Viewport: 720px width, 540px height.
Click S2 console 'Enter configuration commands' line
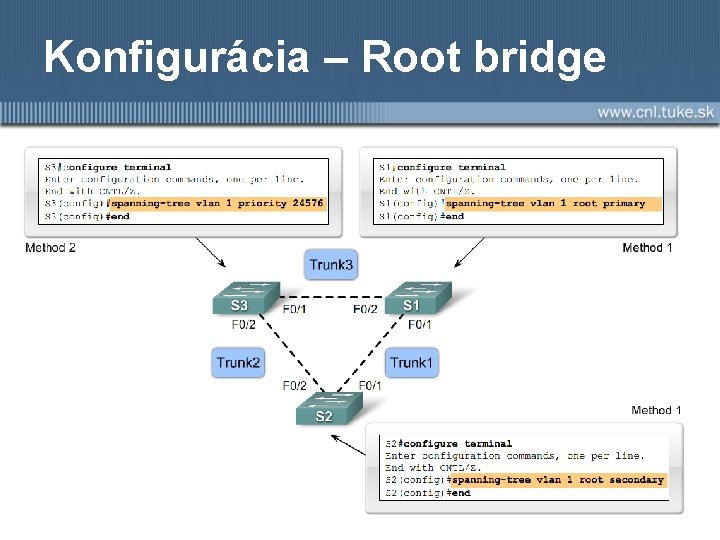515,456
